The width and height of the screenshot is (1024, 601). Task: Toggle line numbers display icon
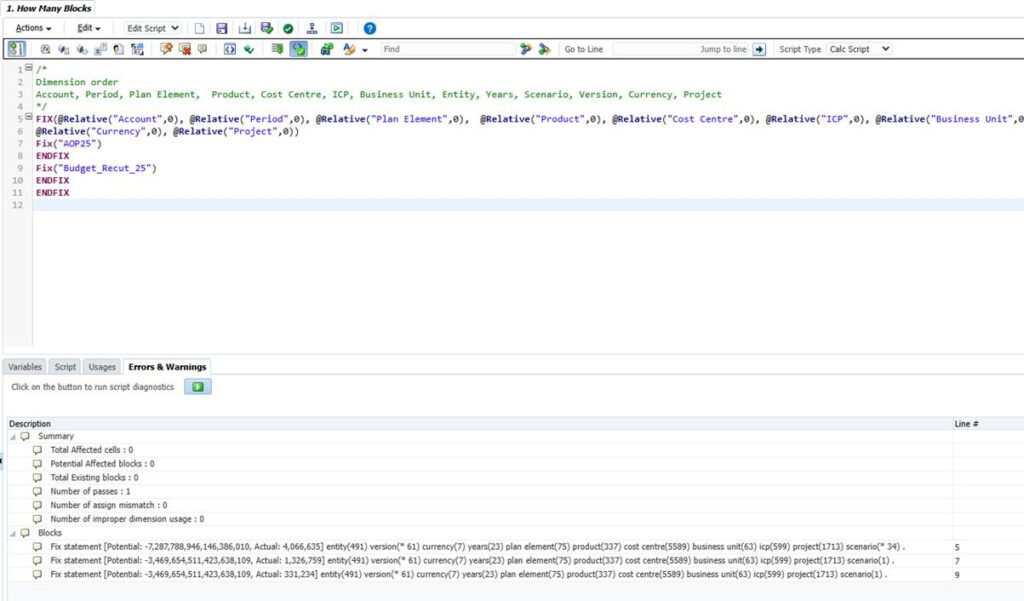pos(17,49)
